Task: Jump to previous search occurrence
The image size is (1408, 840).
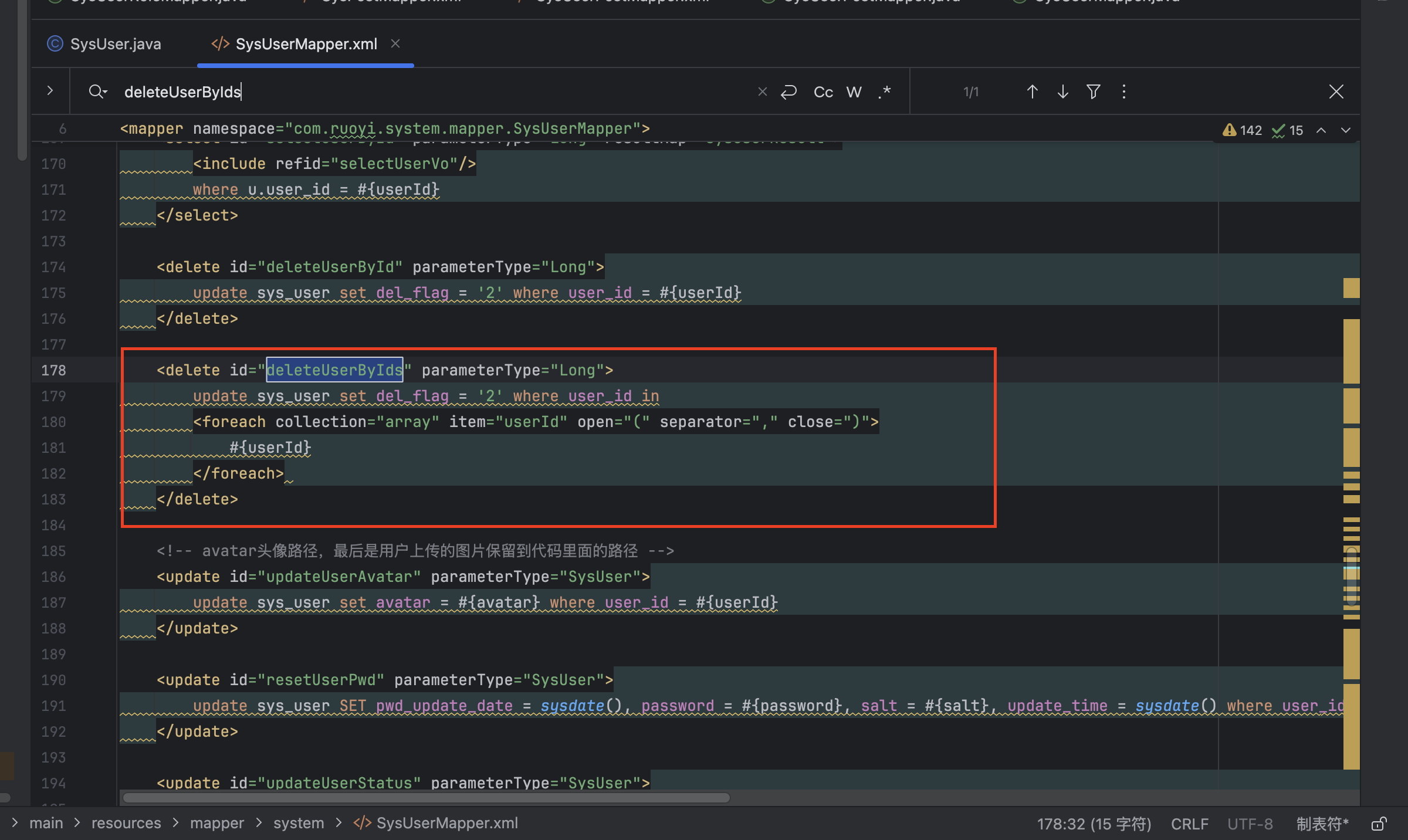Action: 1032,92
